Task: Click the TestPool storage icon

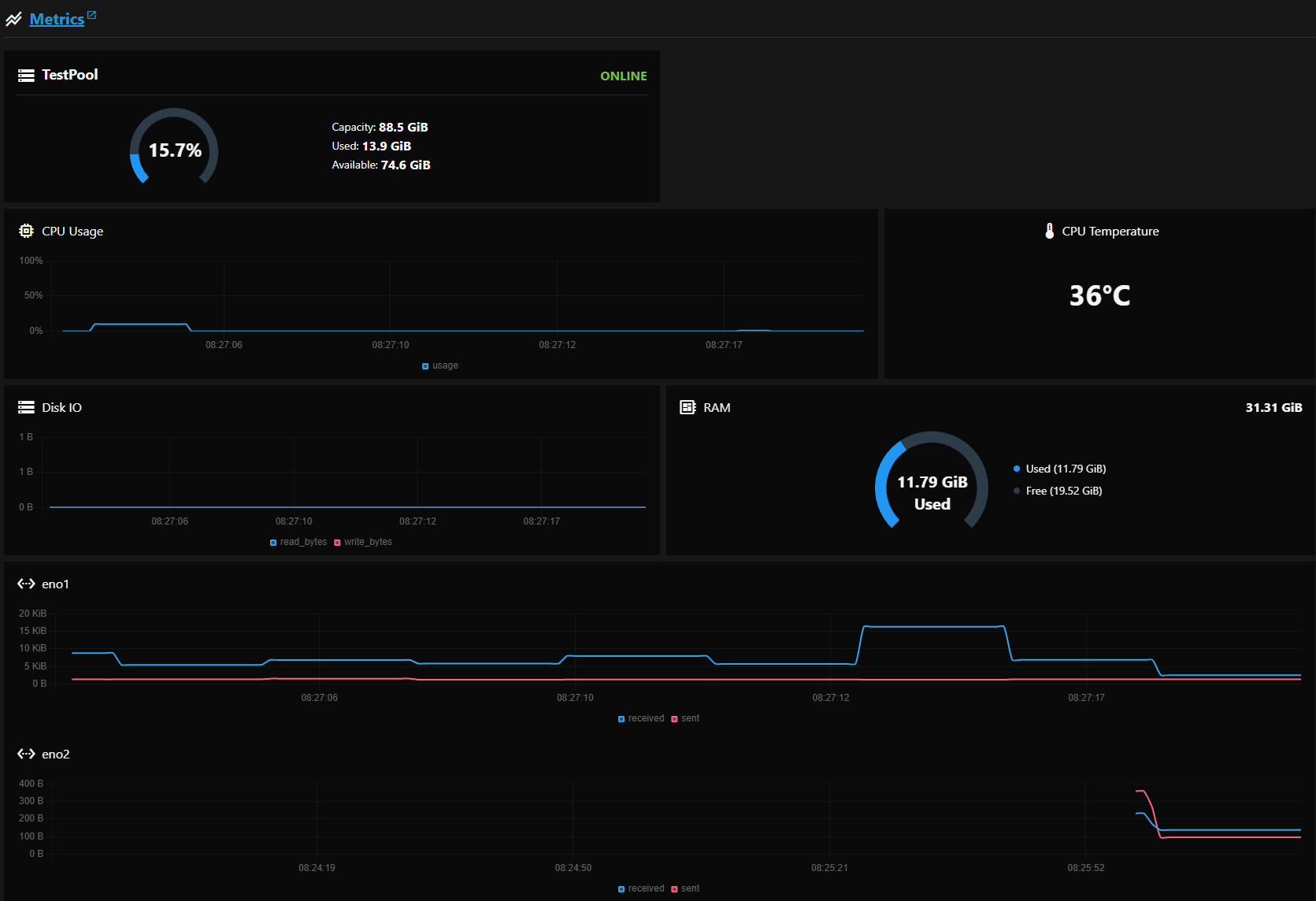Action: (26, 76)
